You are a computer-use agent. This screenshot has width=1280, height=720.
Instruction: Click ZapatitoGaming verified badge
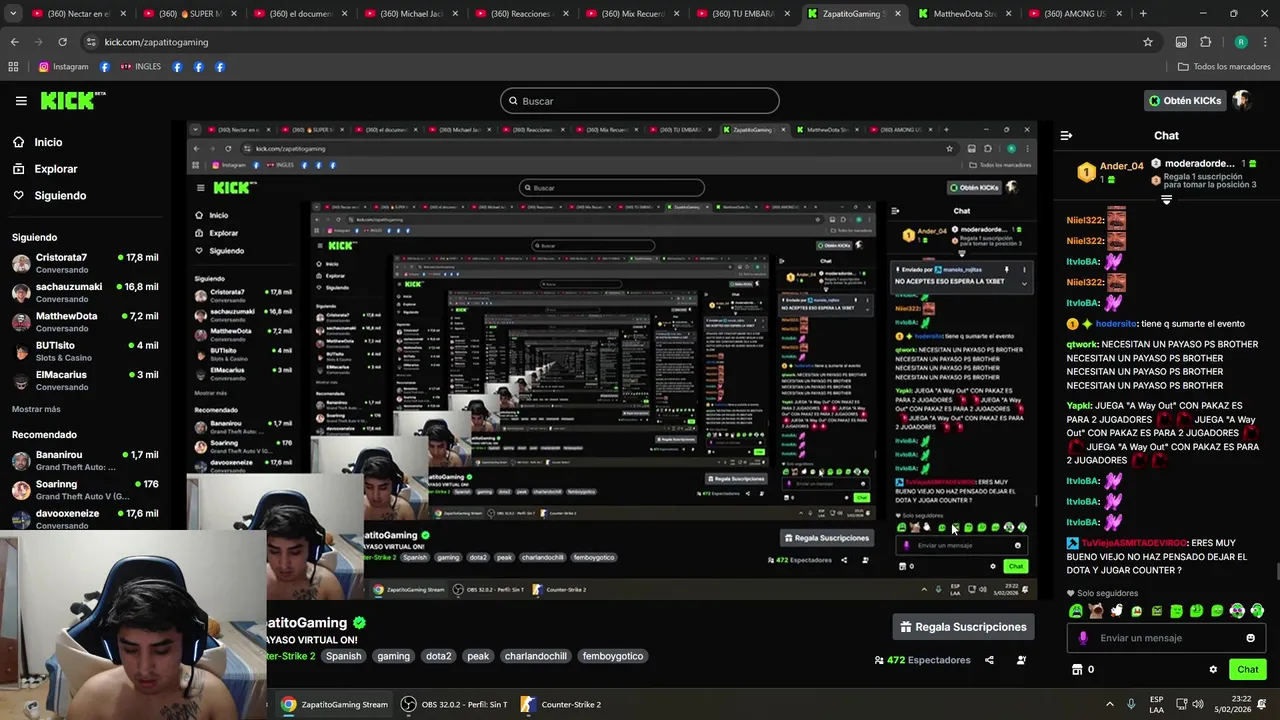click(x=359, y=622)
